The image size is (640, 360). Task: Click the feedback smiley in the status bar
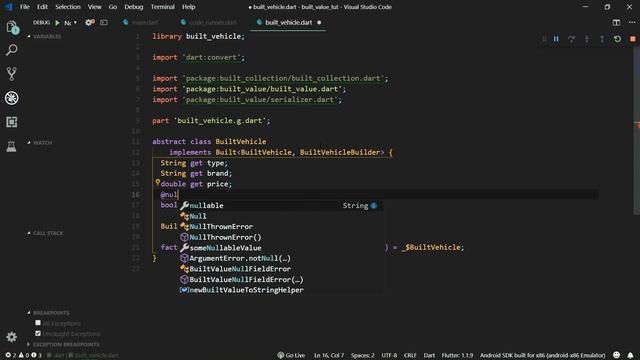point(616,355)
